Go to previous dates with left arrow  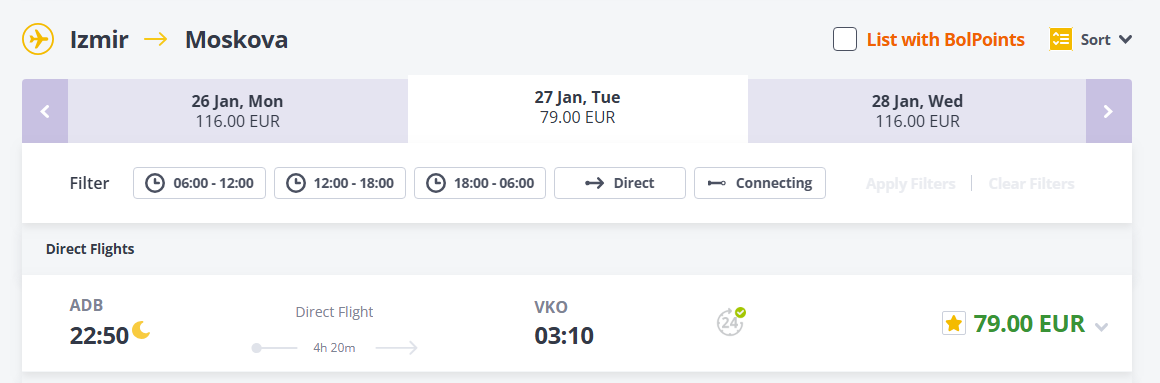[x=45, y=111]
